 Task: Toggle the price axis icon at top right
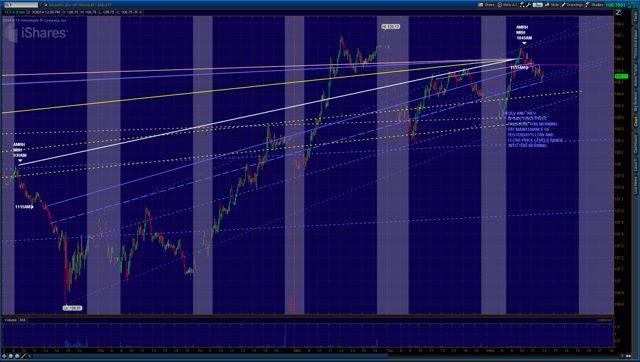(x=618, y=12)
